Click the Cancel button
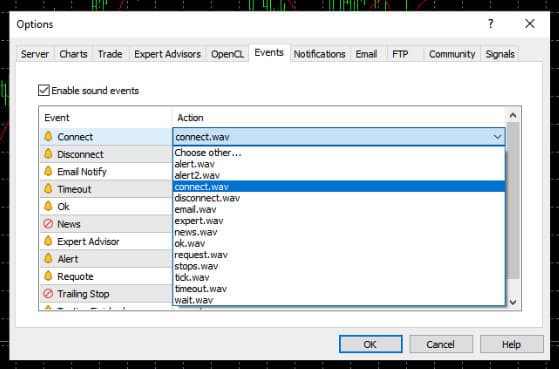 pos(441,344)
